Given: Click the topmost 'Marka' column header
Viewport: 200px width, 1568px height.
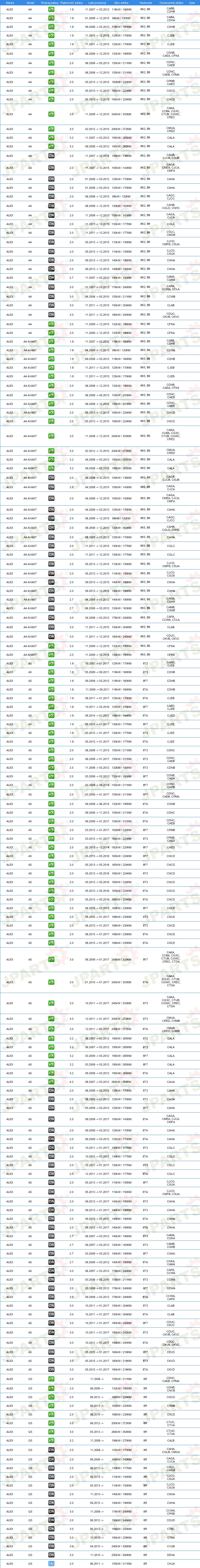Looking at the screenshot, I should [10, 3].
